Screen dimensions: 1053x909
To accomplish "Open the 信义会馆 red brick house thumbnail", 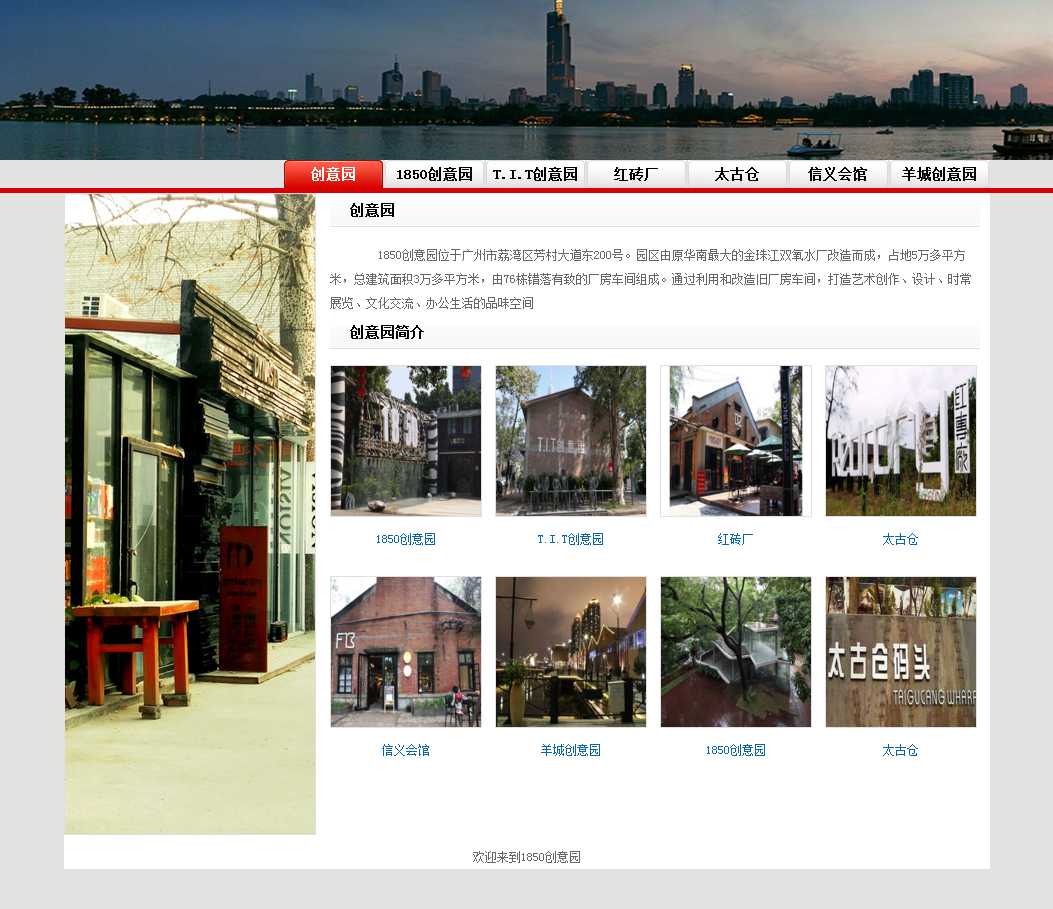I will click(x=406, y=652).
